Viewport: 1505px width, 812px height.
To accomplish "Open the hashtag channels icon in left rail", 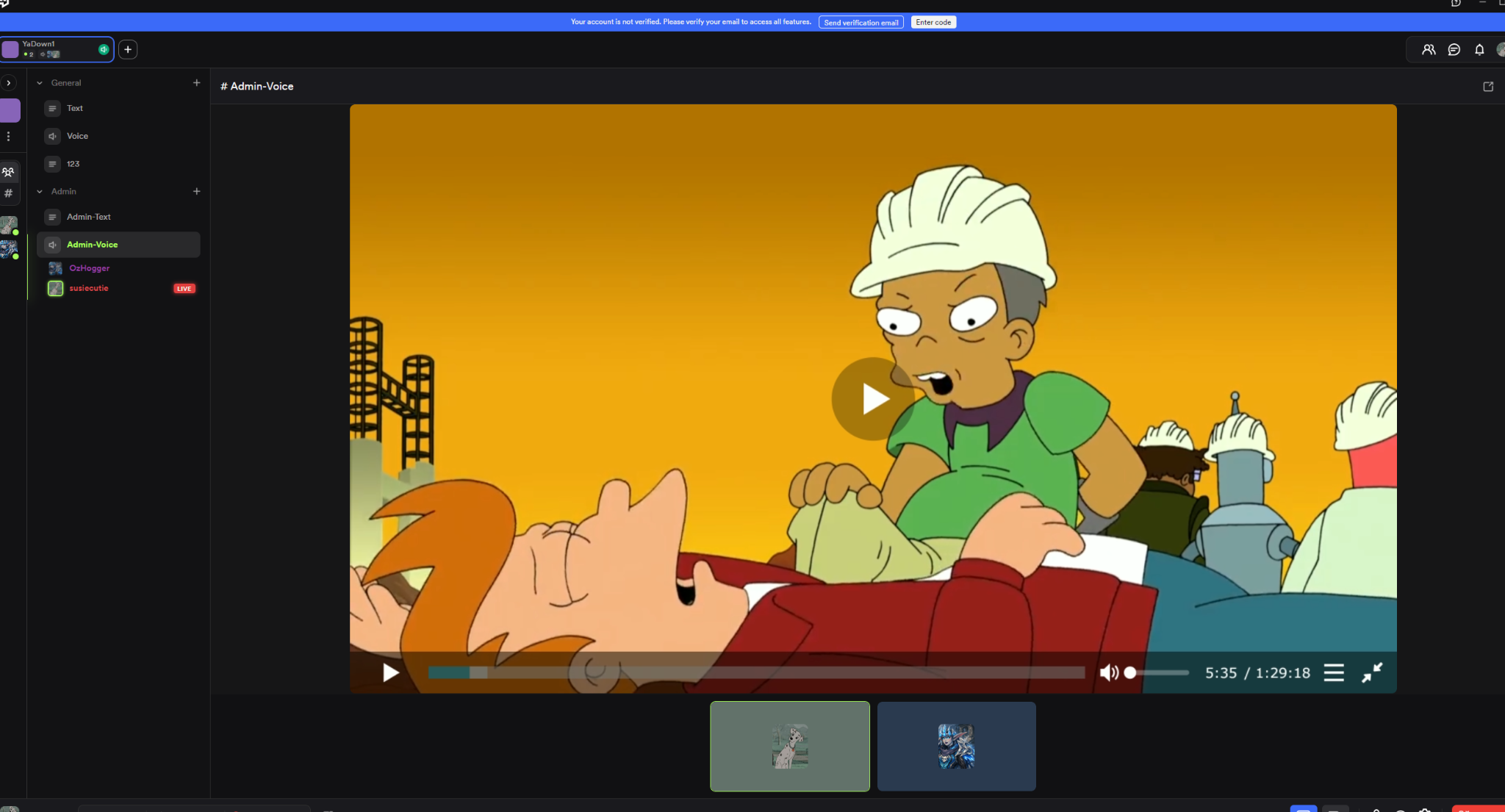I will pyautogui.click(x=8, y=193).
